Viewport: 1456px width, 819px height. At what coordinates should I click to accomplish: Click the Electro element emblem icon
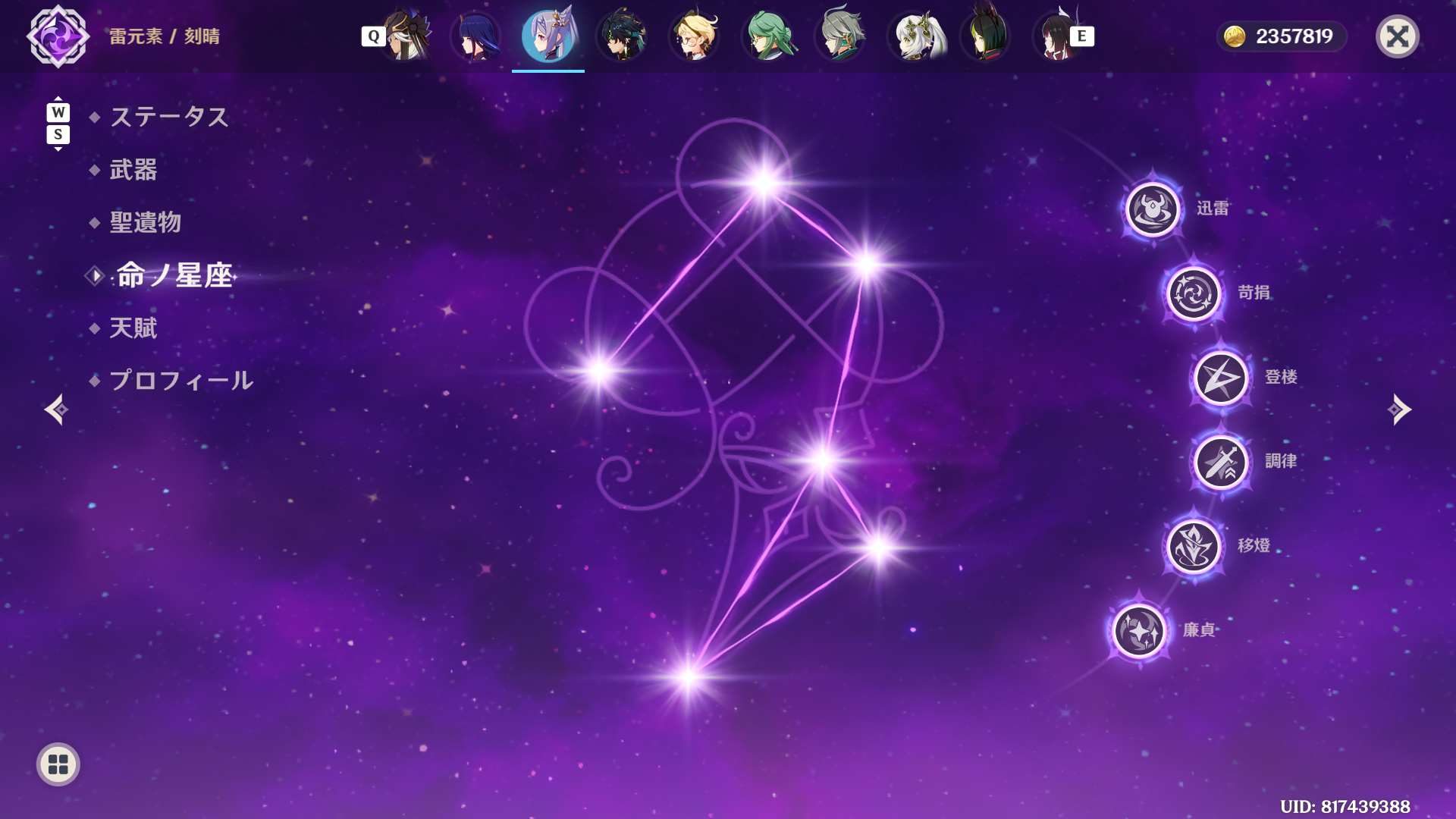point(58,36)
